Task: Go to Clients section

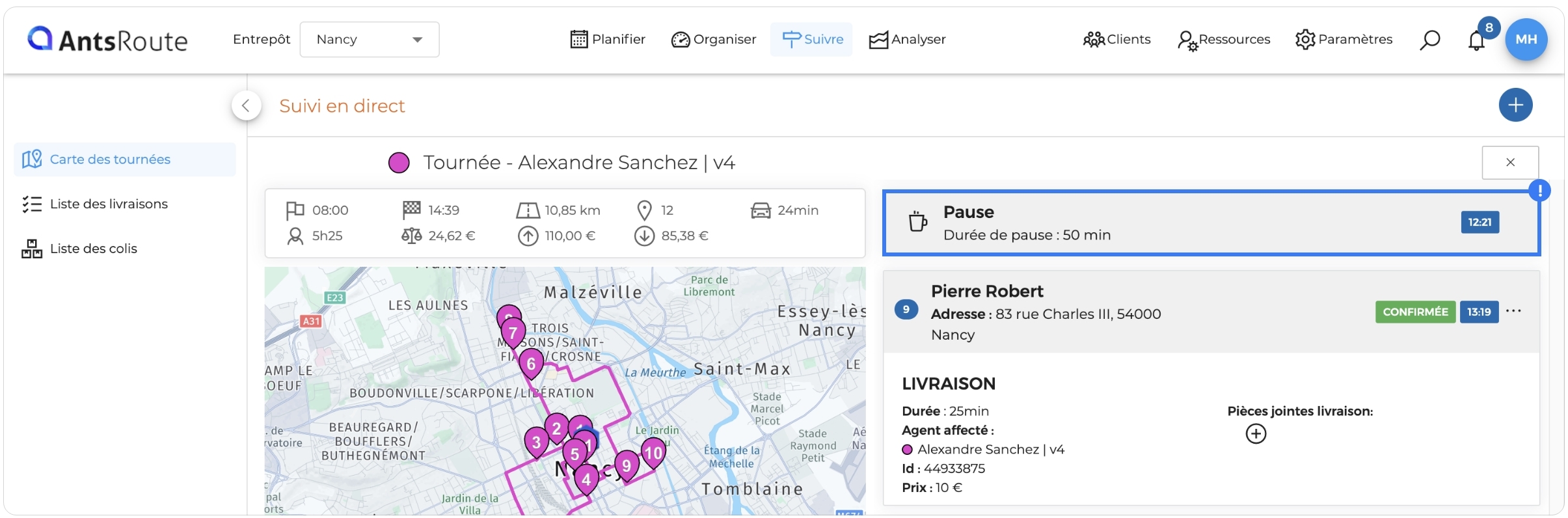Action: pos(1116,39)
